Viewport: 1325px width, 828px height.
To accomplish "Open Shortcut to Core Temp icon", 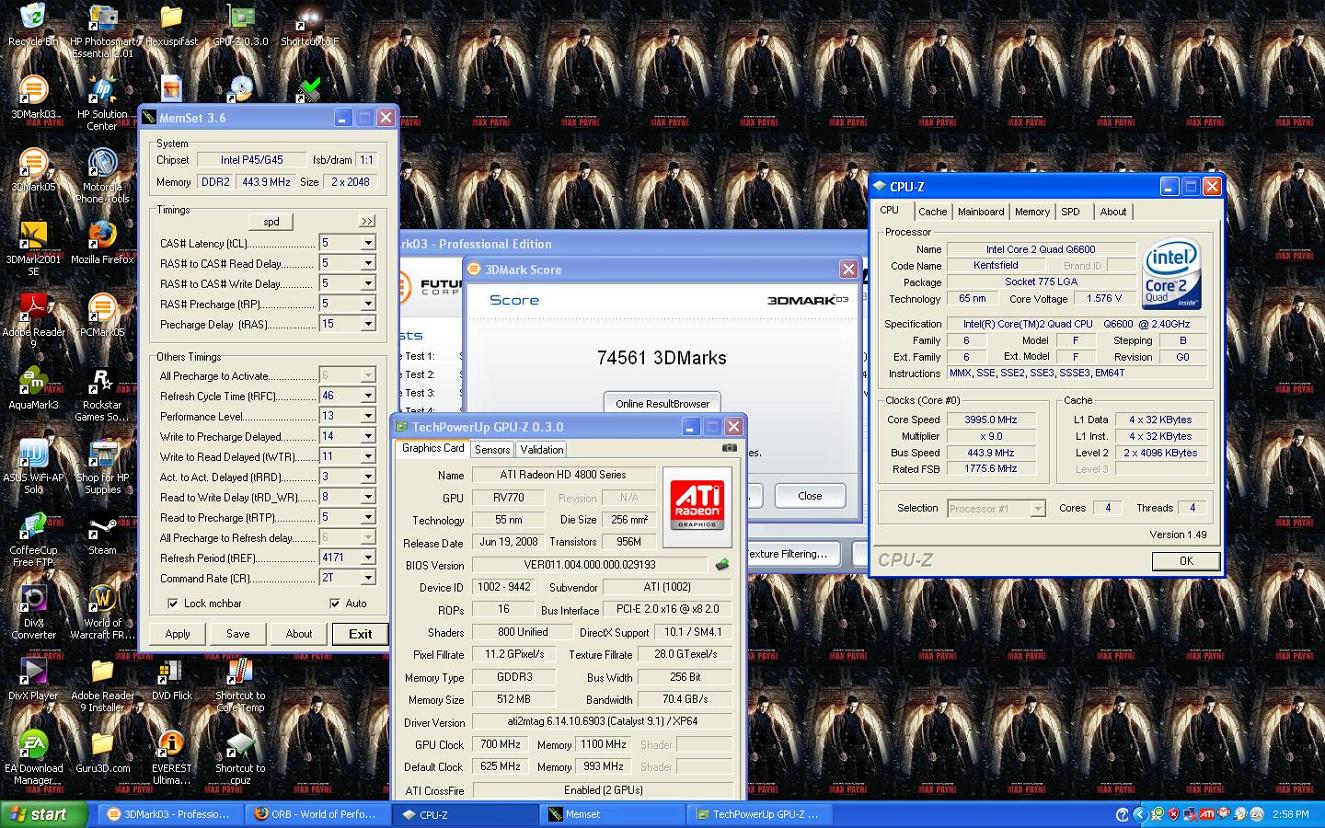I will click(240, 685).
